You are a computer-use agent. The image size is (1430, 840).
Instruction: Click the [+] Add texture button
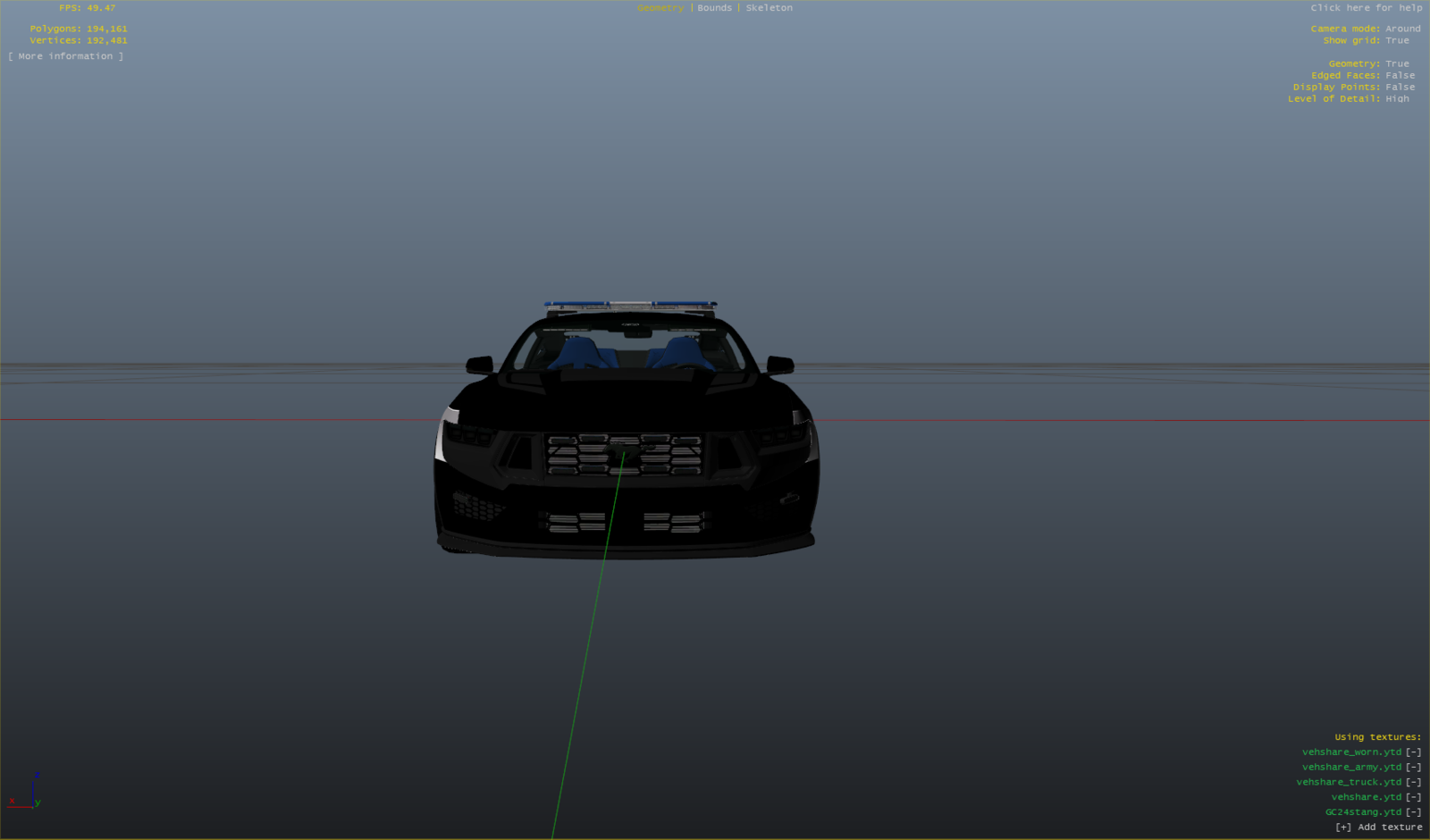tap(1378, 827)
